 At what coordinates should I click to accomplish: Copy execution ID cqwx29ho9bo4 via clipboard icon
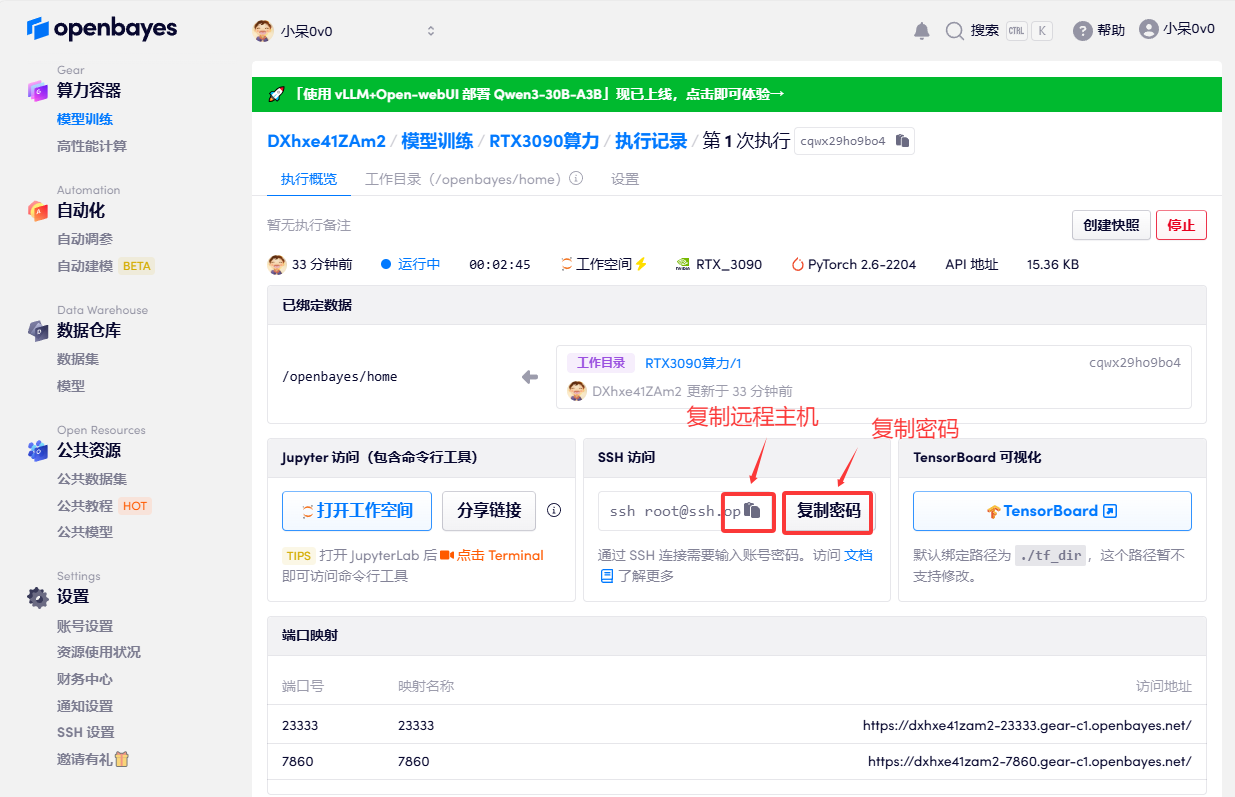pyautogui.click(x=902, y=141)
